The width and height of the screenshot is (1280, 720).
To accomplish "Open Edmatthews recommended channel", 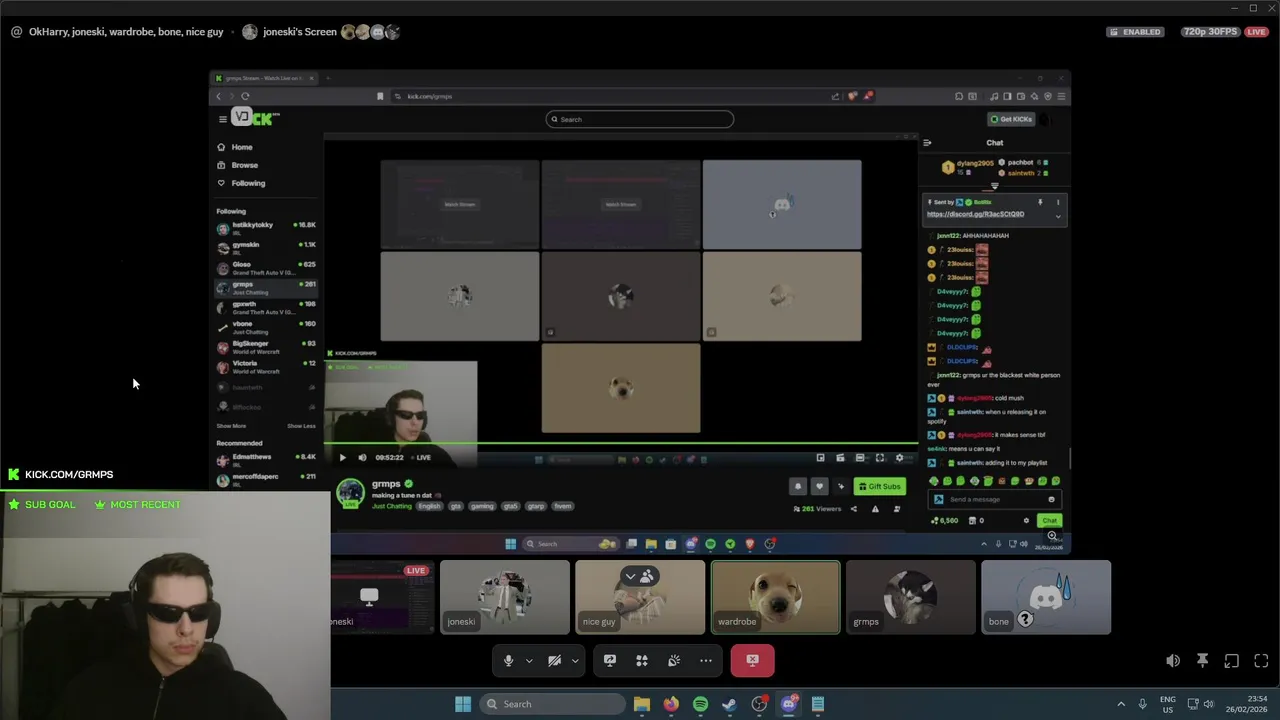I will click(266, 459).
